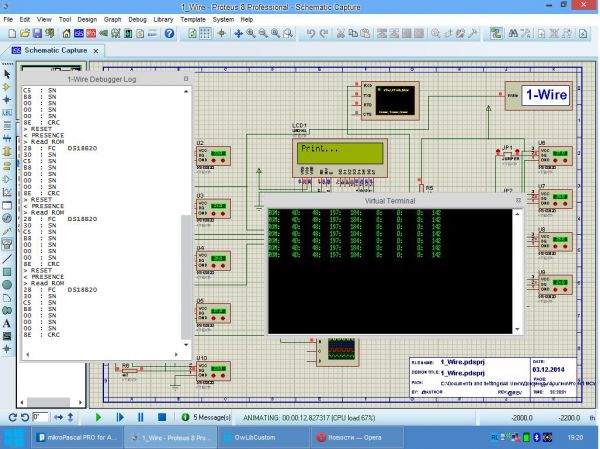The width and height of the screenshot is (600, 449).
Task: Redo the action in the toolbar
Action: coord(324,34)
